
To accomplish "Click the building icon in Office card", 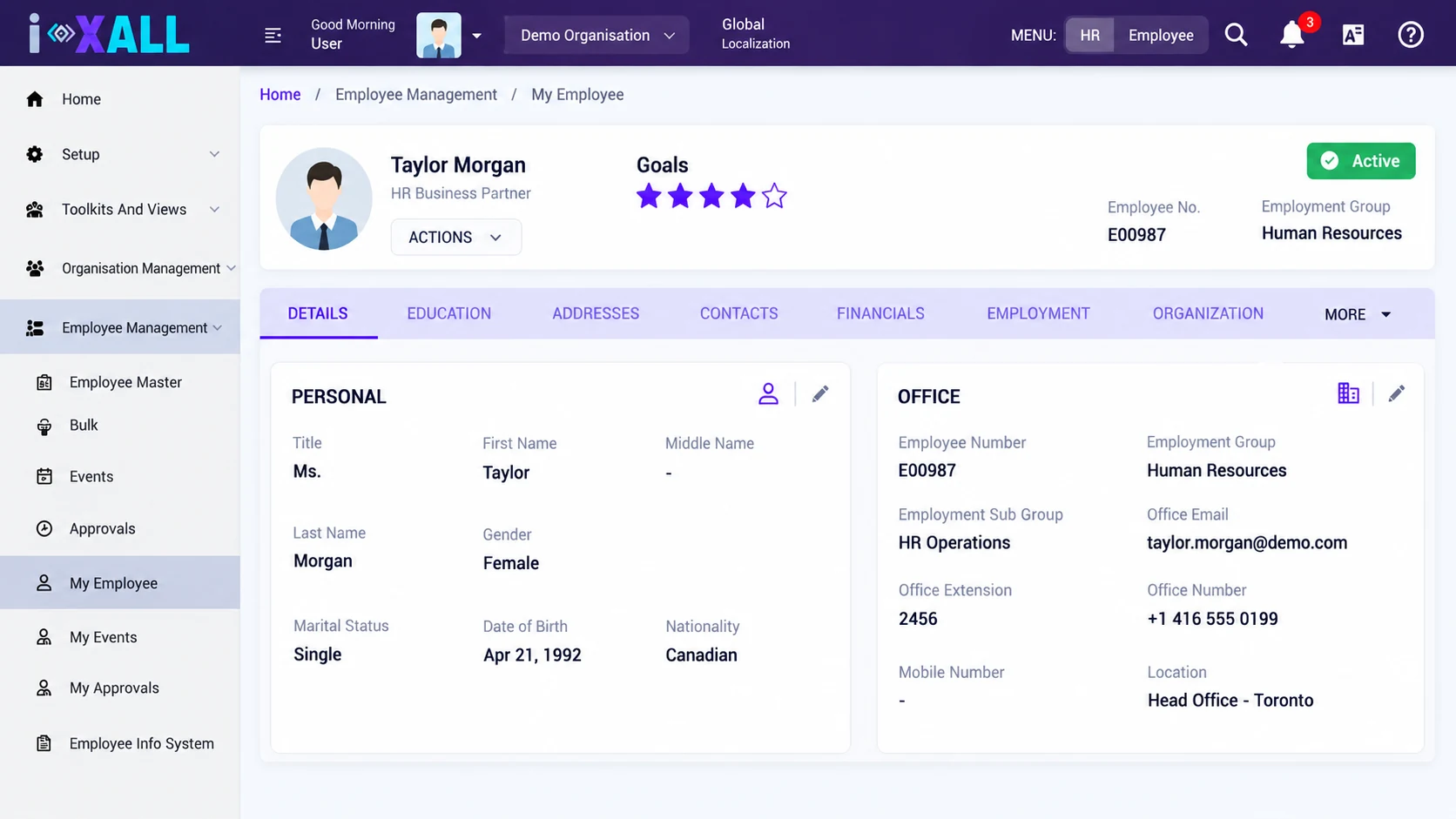I will (x=1348, y=393).
